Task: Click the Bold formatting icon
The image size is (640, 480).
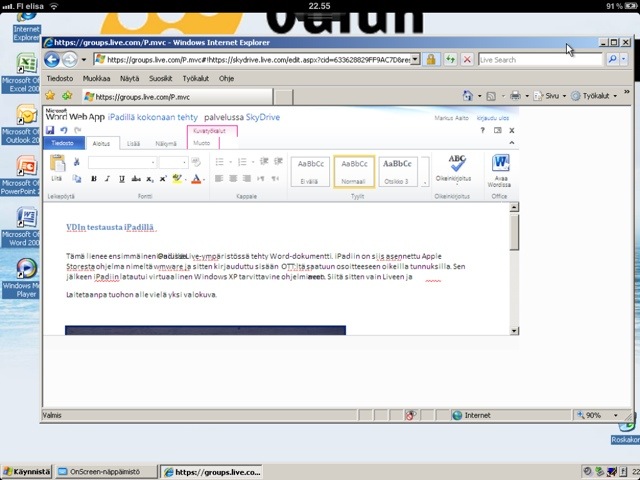Action: pyautogui.click(x=93, y=179)
